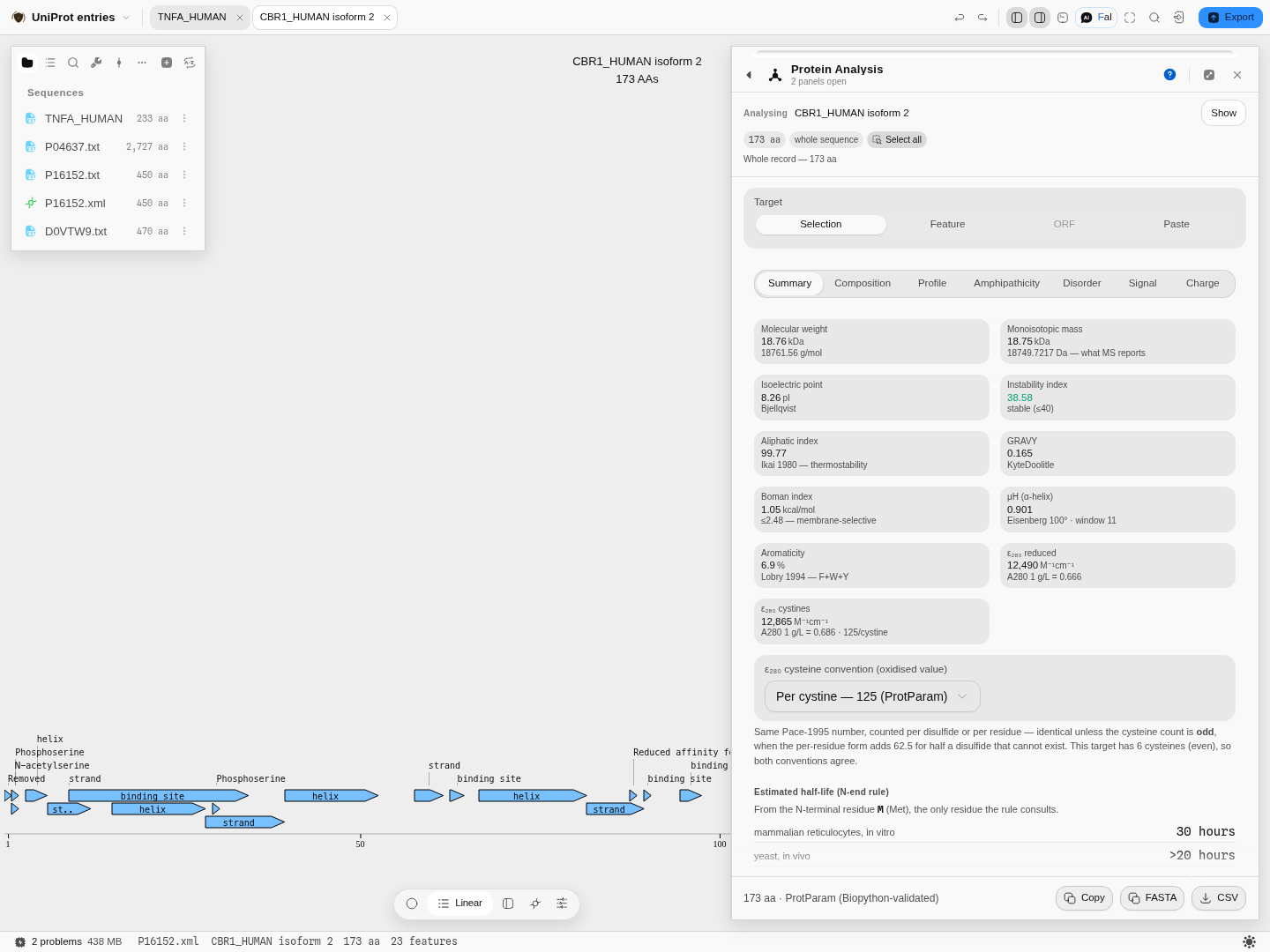Open the cysteine convention dropdown

click(x=872, y=696)
